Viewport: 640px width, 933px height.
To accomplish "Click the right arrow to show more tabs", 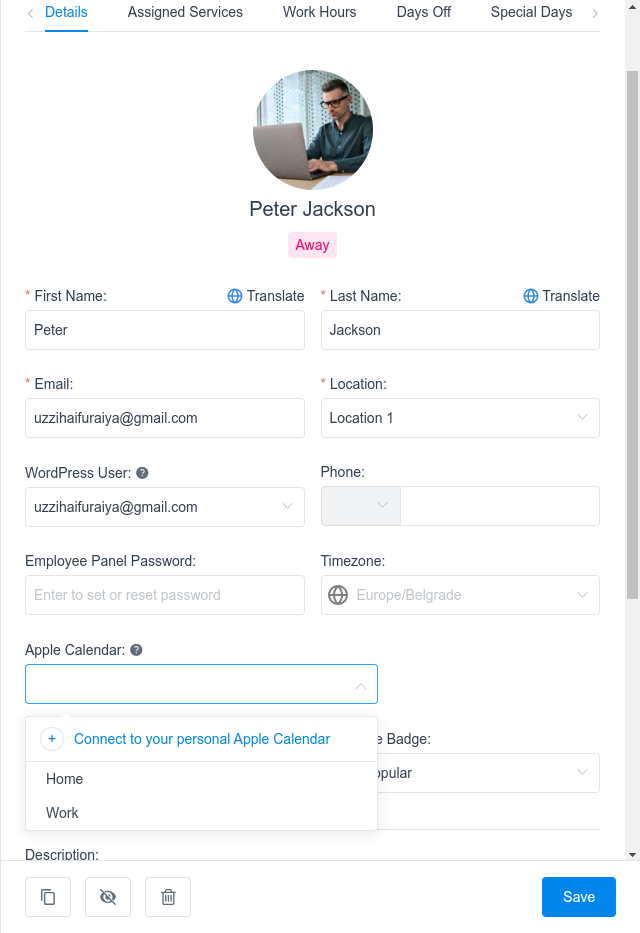I will (x=595, y=13).
